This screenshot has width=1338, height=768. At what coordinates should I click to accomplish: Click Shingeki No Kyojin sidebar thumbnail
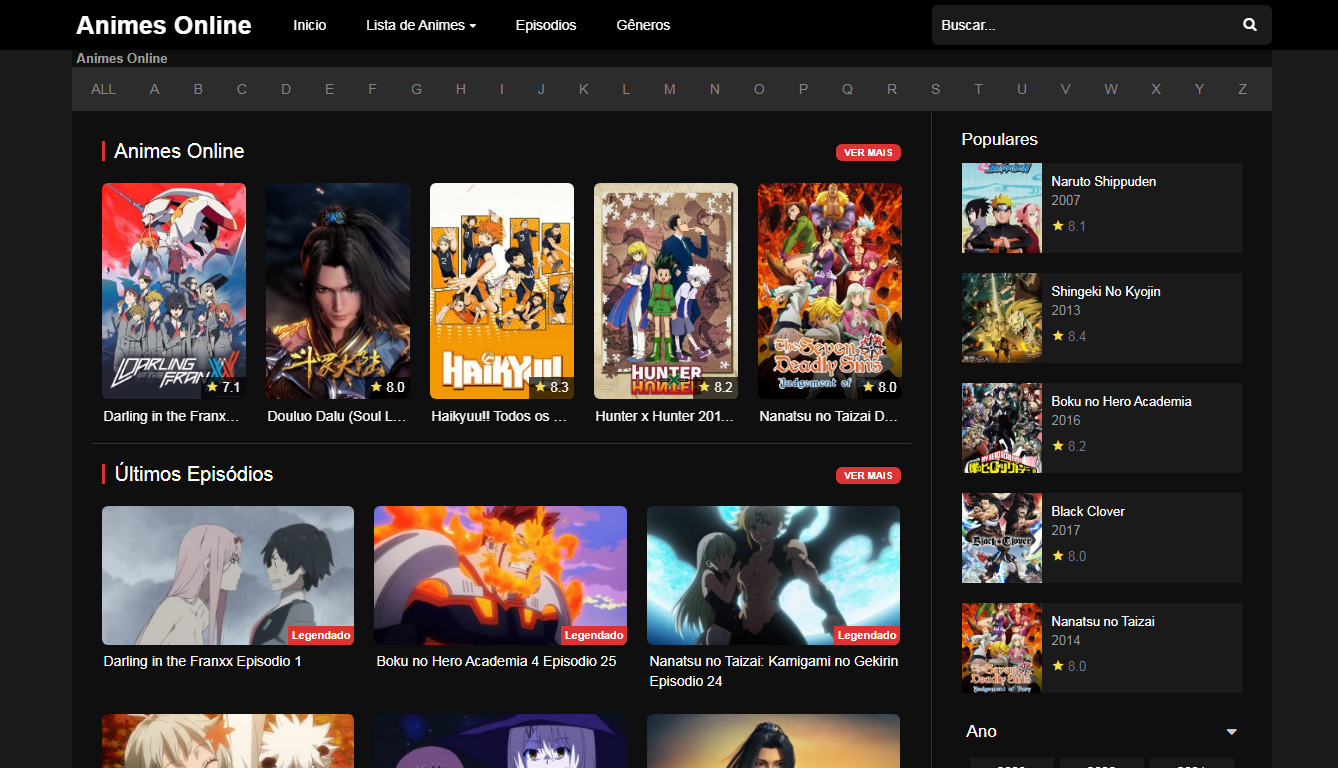tap(1002, 318)
